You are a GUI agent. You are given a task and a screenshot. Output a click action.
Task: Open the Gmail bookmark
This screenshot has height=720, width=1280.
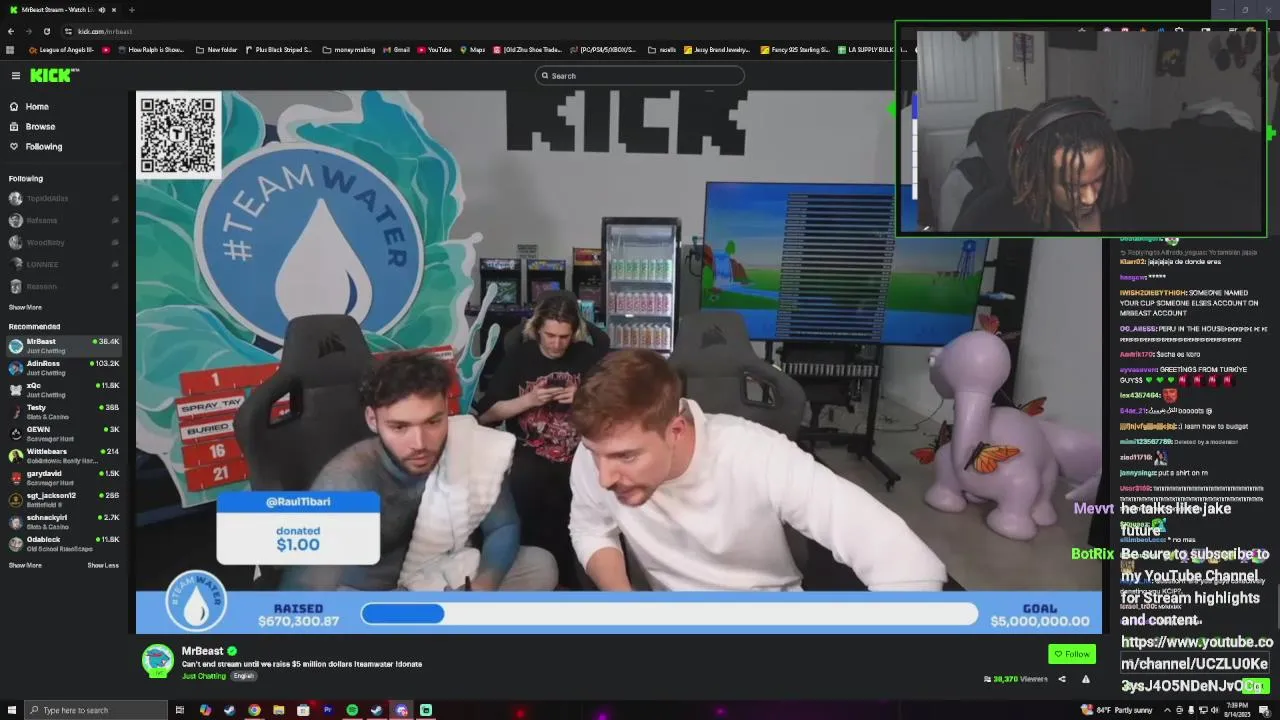pyautogui.click(x=397, y=49)
